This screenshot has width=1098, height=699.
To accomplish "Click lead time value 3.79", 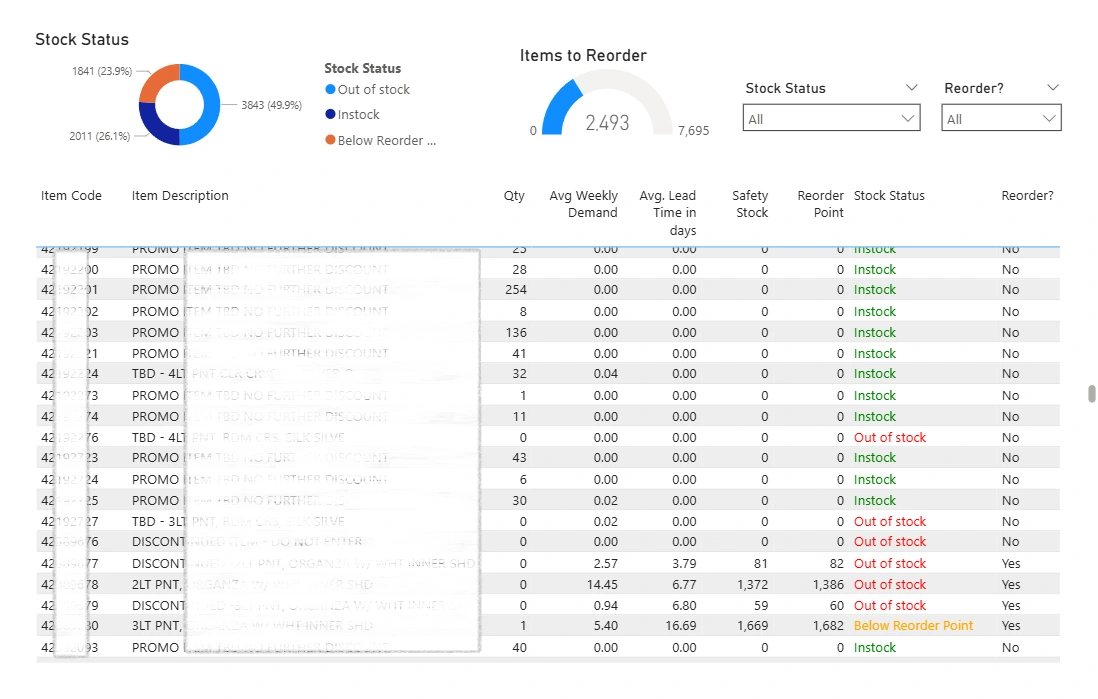I will tap(684, 563).
